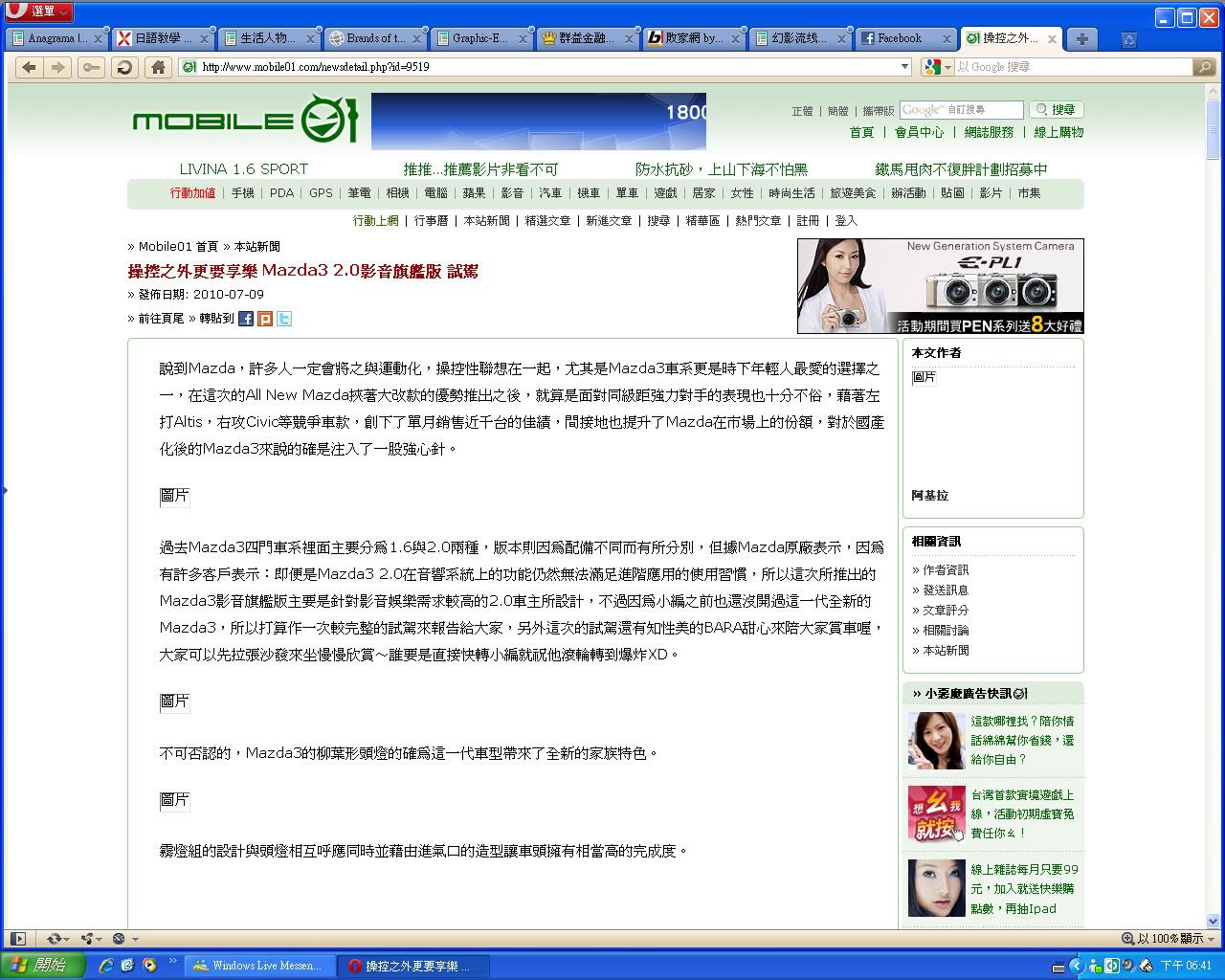Image resolution: width=1225 pixels, height=980 pixels.
Task: Click the blue banner ad showing 1800
Action: tap(539, 122)
